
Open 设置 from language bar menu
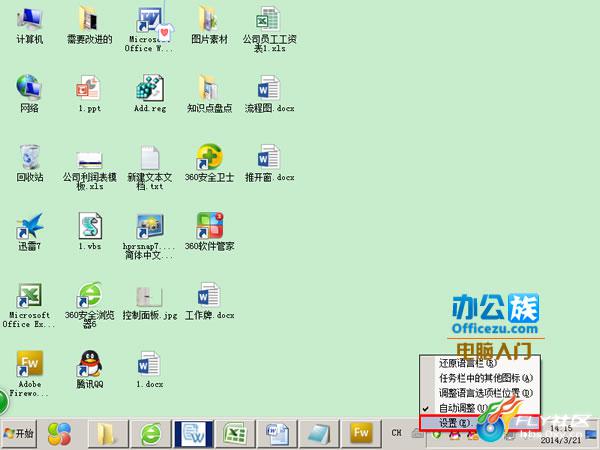480,423
